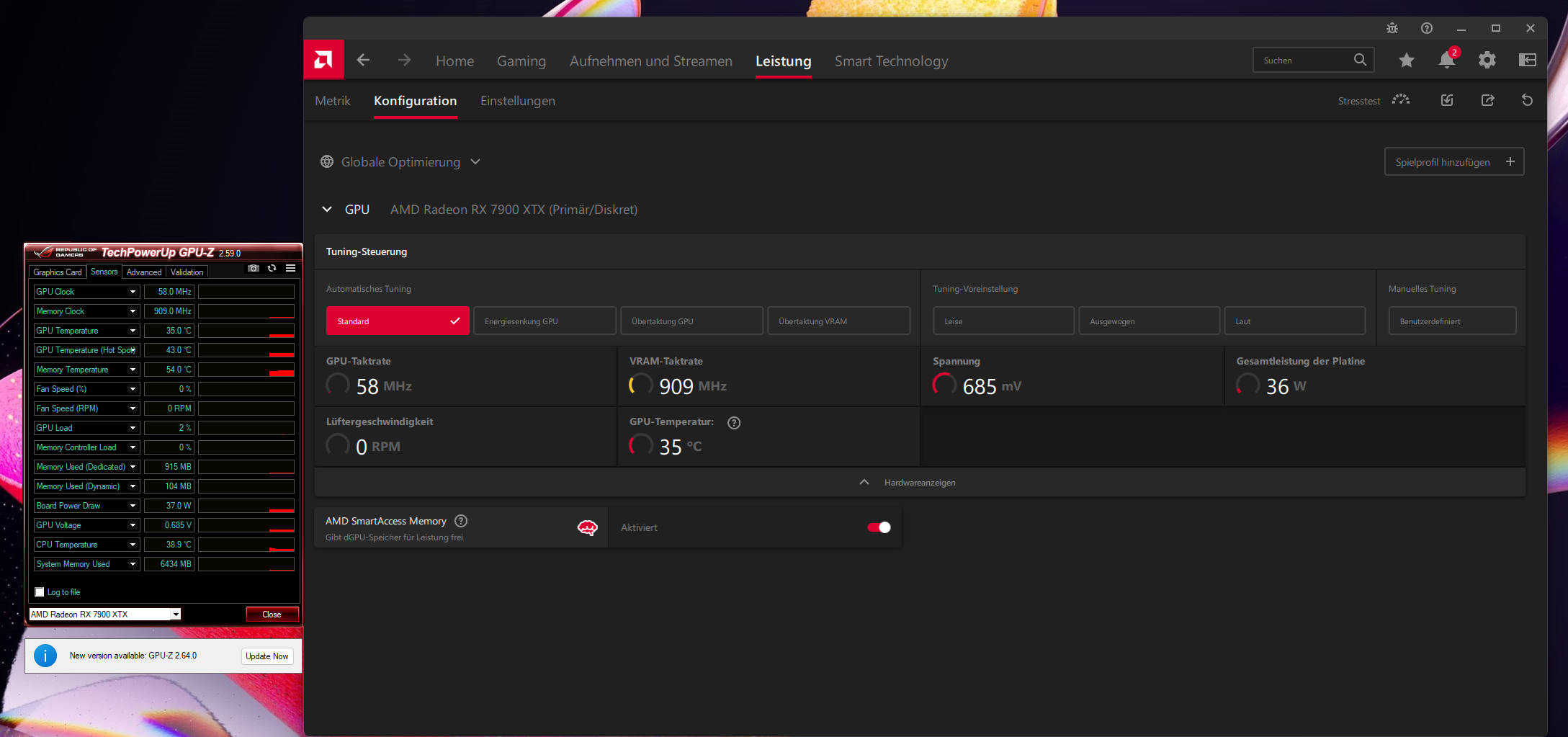1568x737 pixels.
Task: Click Update Now in GPU-Z notice
Action: (x=267, y=656)
